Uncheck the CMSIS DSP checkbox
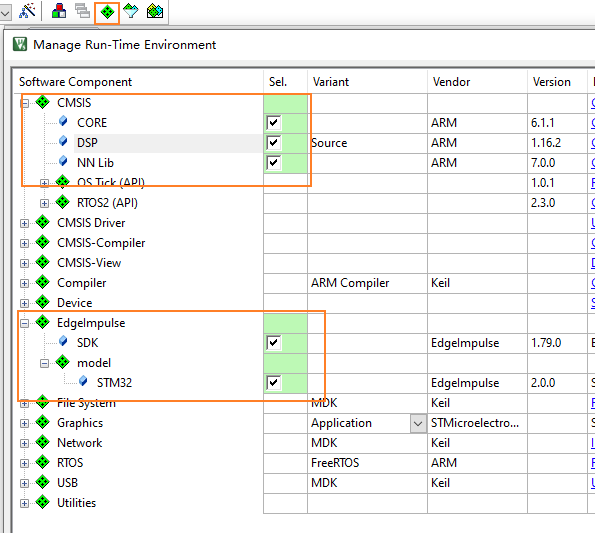595x533 pixels. [274, 143]
